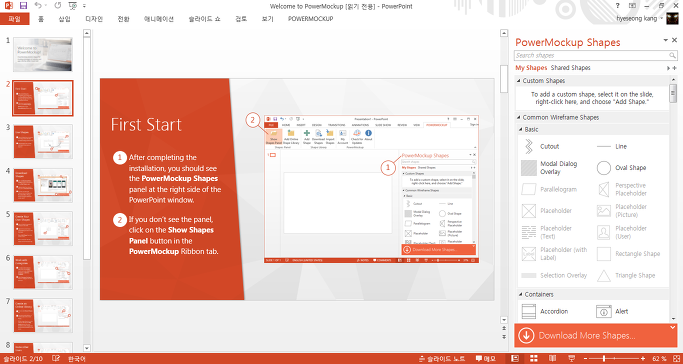
Task: Collapse the Basic shapes group
Action: (521, 129)
